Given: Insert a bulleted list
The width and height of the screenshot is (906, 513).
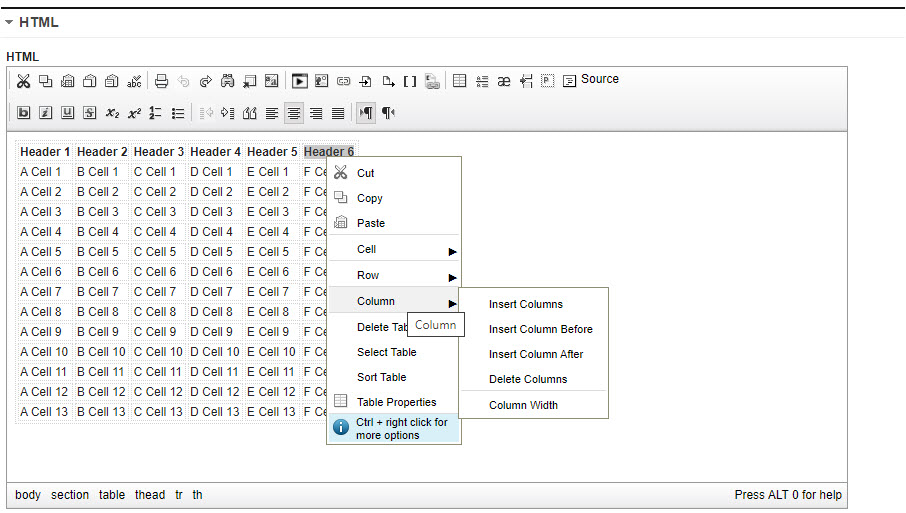Looking at the screenshot, I should (178, 113).
